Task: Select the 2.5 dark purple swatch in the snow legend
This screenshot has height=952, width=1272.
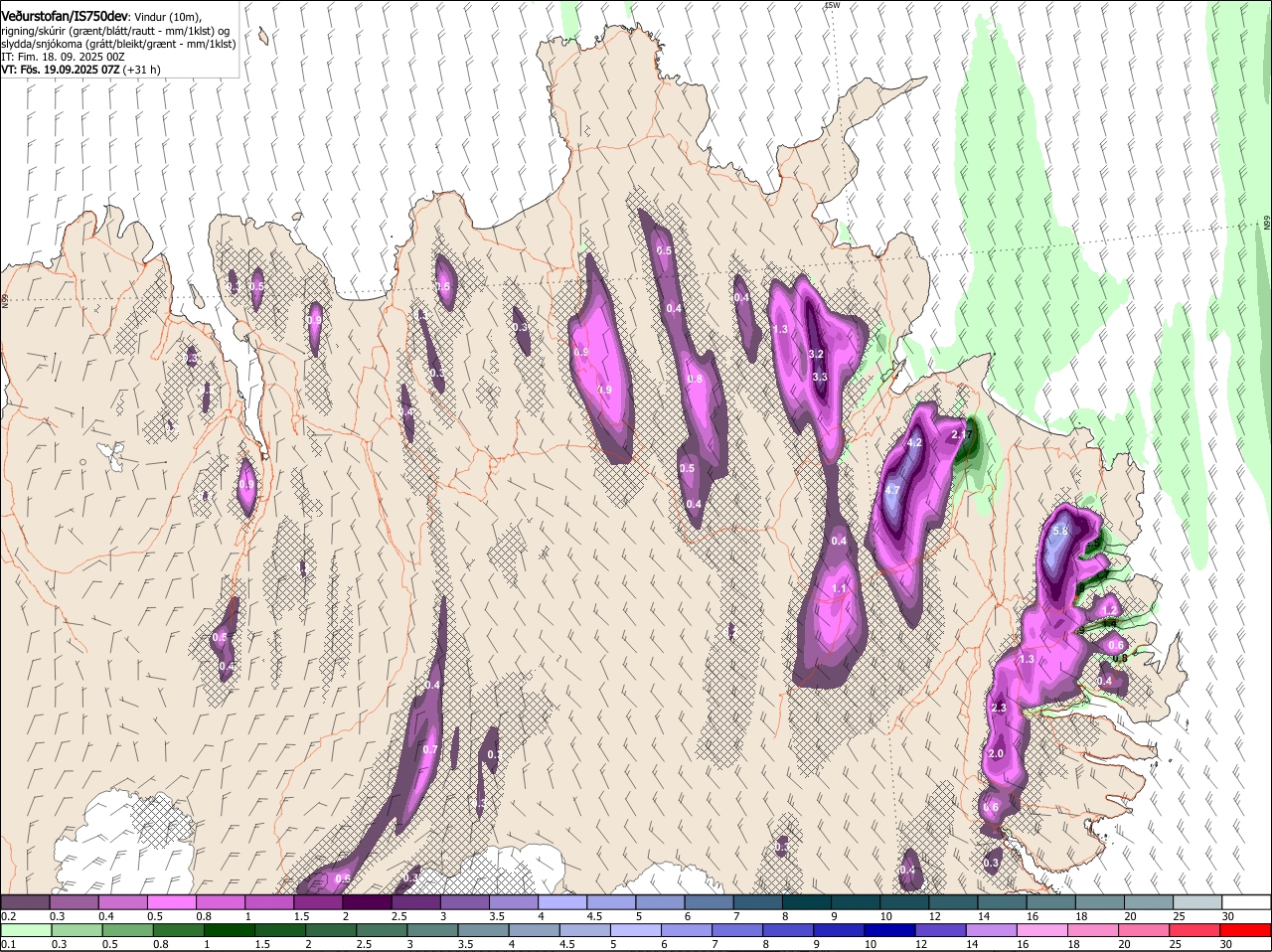Action: (415, 901)
